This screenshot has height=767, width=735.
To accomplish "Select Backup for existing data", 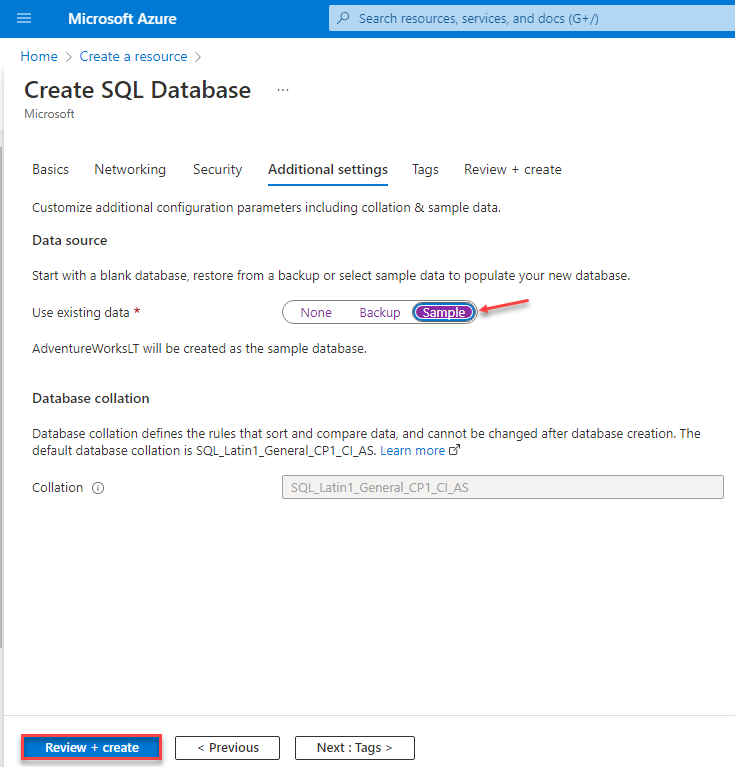I will (379, 312).
